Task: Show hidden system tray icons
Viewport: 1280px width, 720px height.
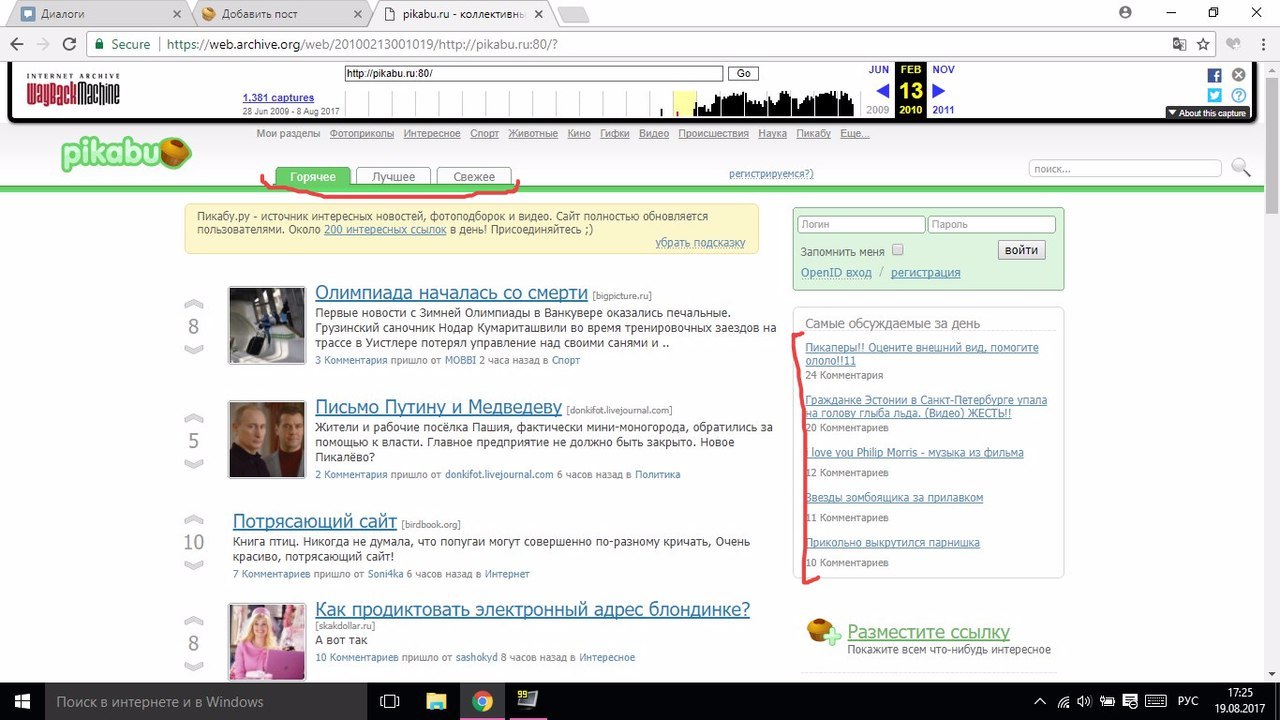Action: 1041,701
